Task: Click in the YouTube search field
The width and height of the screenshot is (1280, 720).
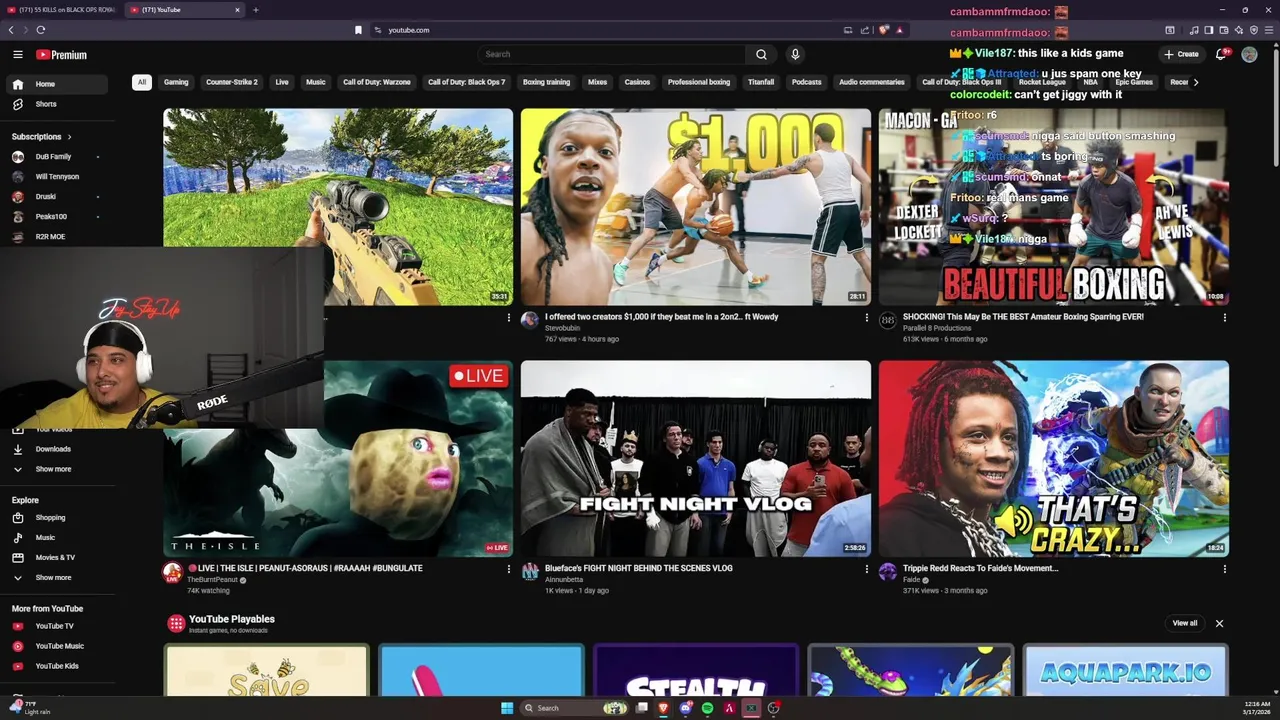Action: [x=611, y=54]
